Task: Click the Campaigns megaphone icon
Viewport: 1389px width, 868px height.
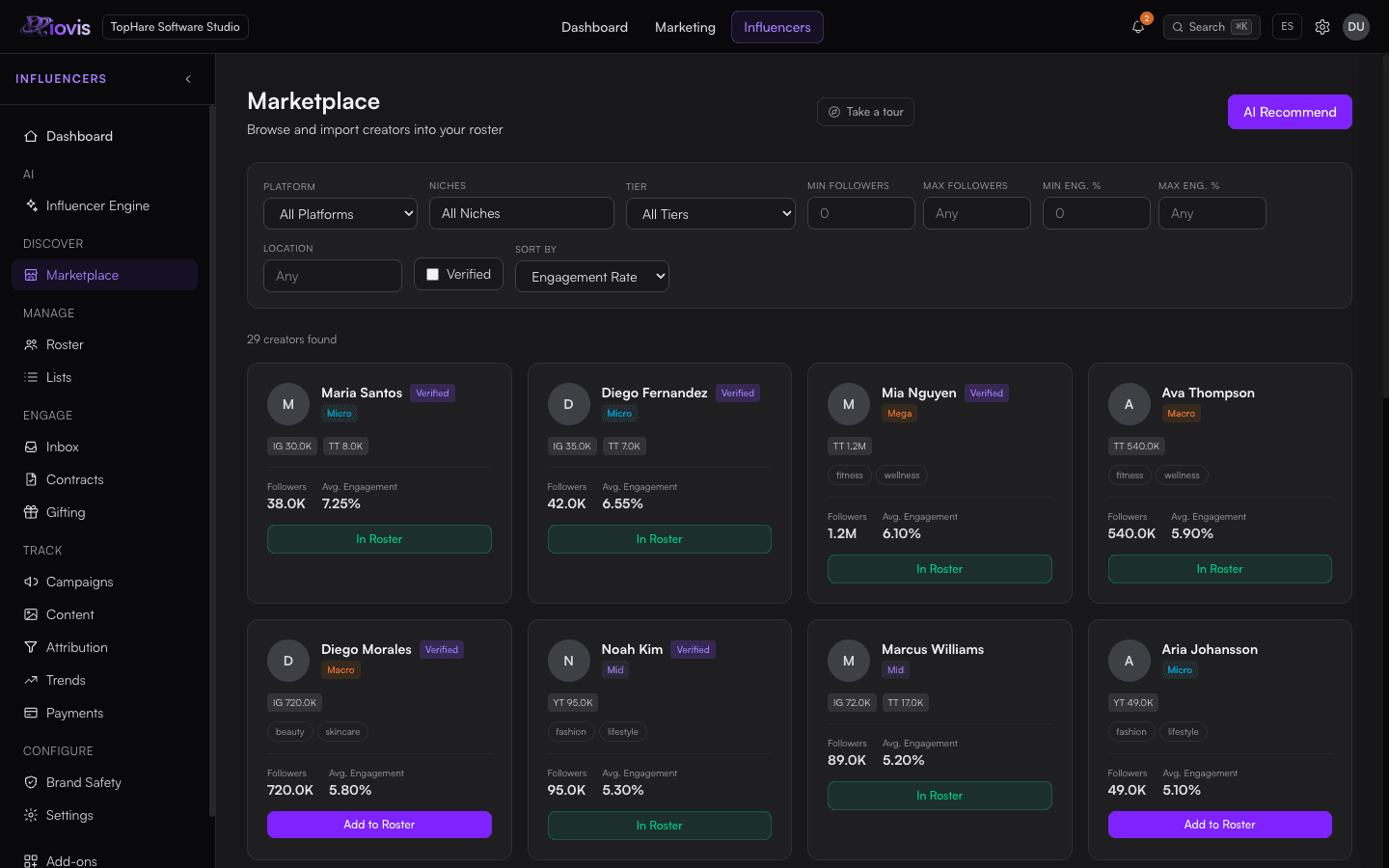Action: [x=31, y=582]
